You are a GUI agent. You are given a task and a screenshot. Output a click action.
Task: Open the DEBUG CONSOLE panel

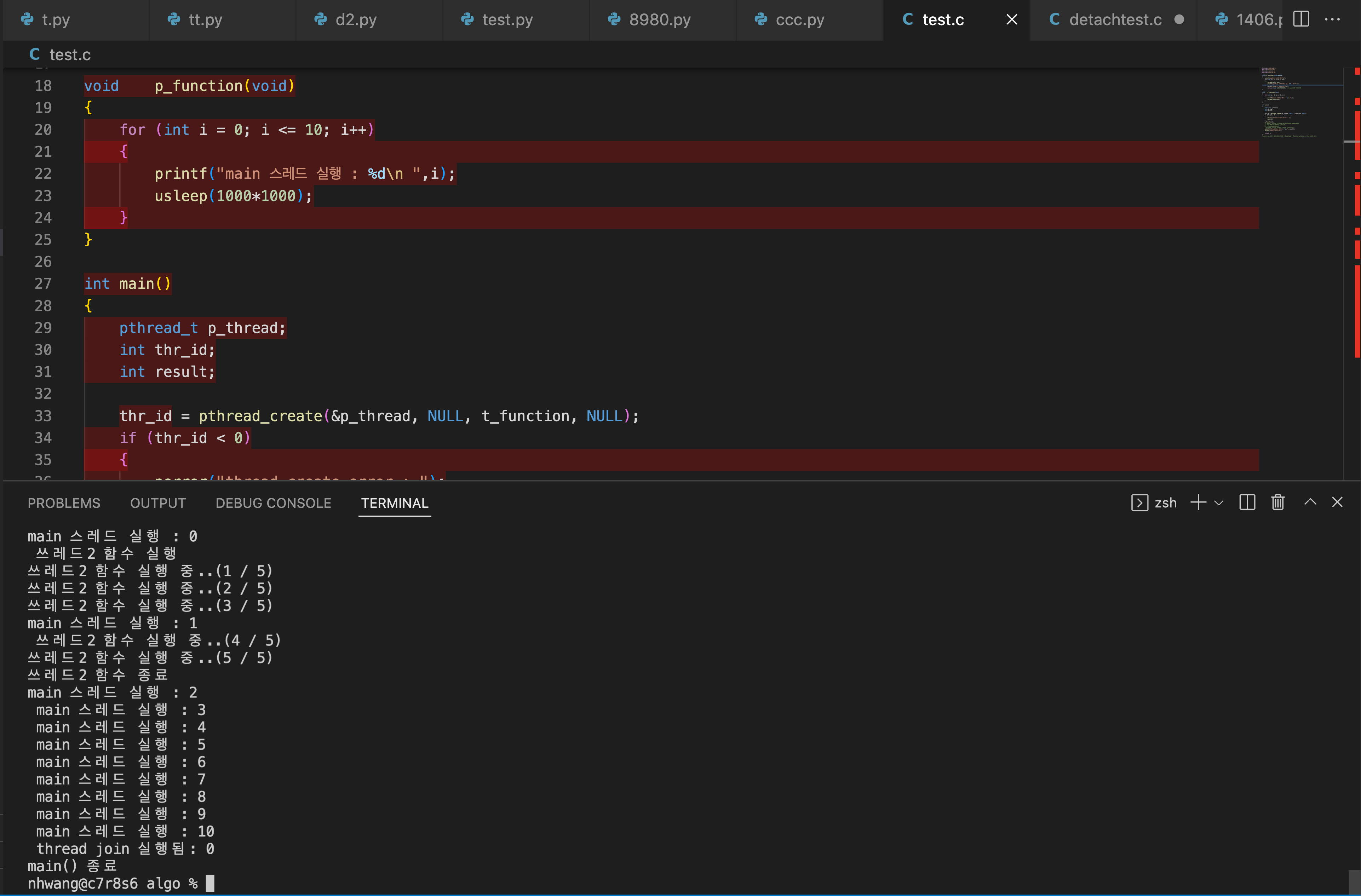click(x=273, y=503)
